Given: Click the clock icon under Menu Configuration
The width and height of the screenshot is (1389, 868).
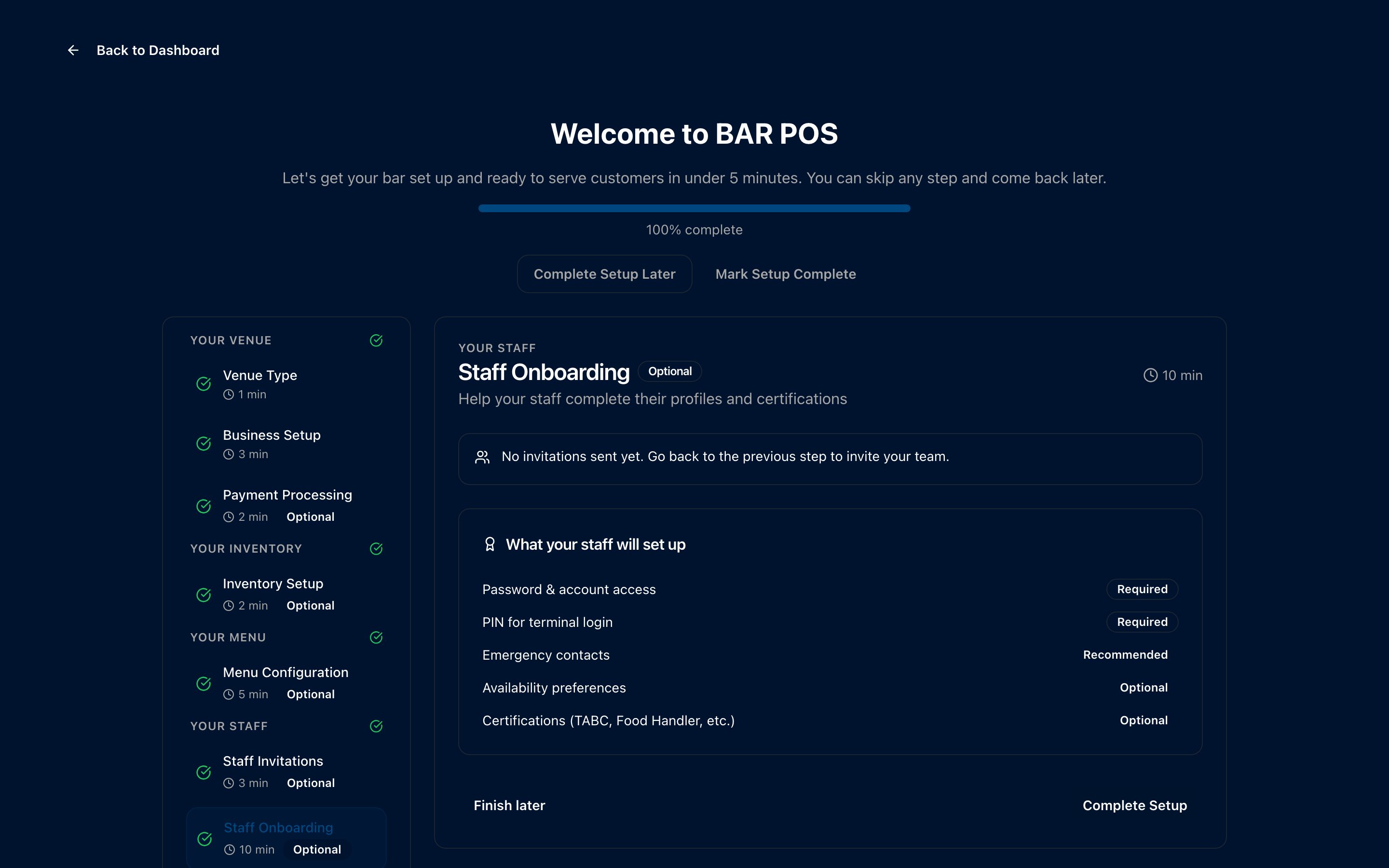Looking at the screenshot, I should (229, 694).
